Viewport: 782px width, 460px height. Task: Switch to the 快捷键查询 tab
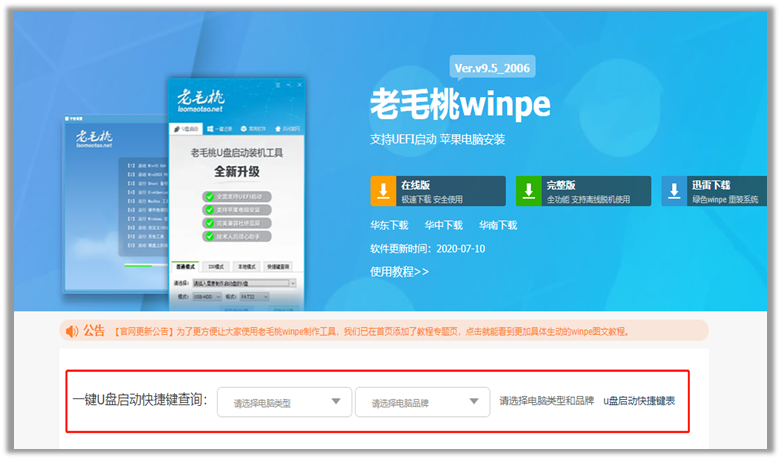(x=278, y=267)
